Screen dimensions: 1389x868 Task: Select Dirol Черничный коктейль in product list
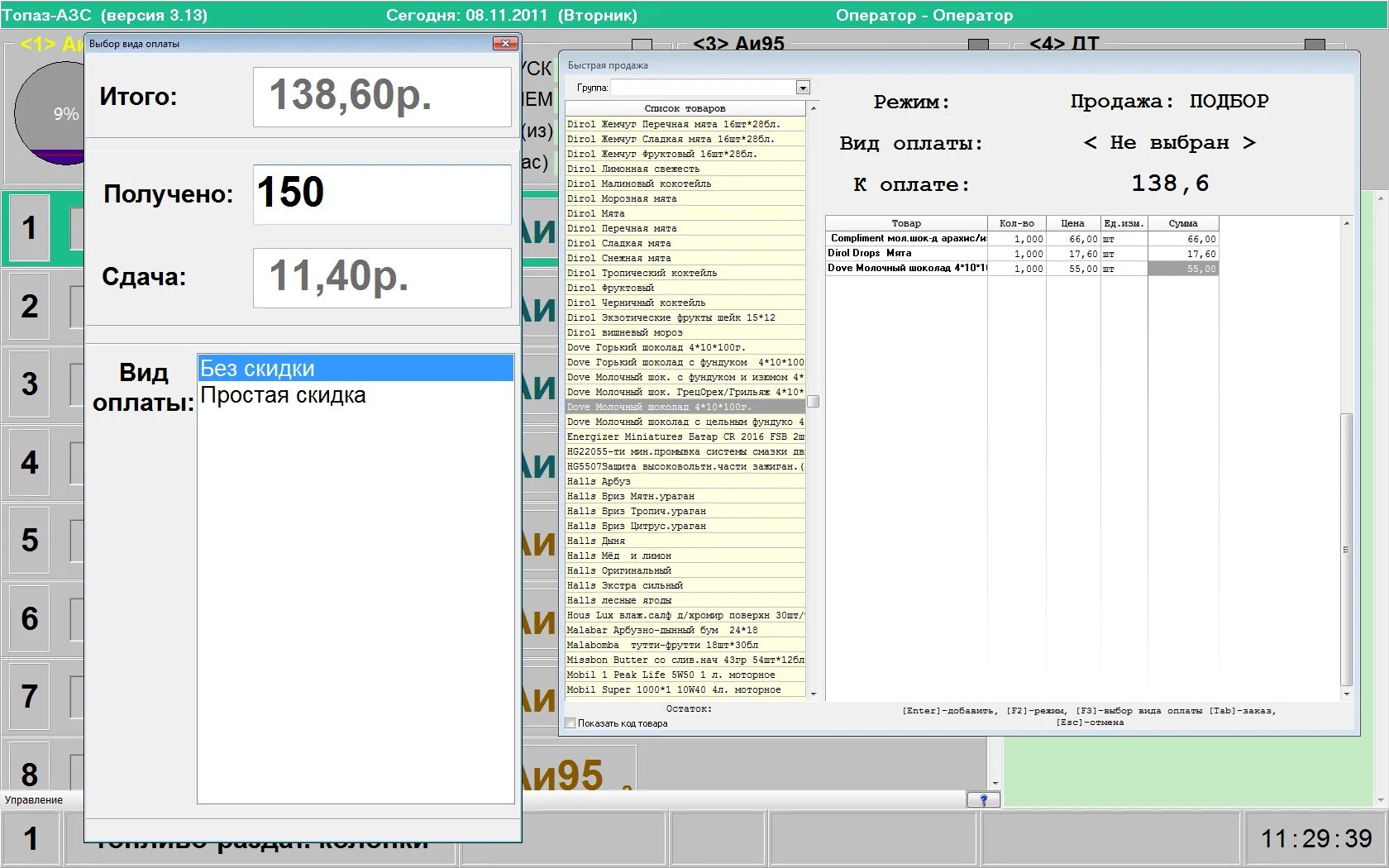tap(685, 303)
